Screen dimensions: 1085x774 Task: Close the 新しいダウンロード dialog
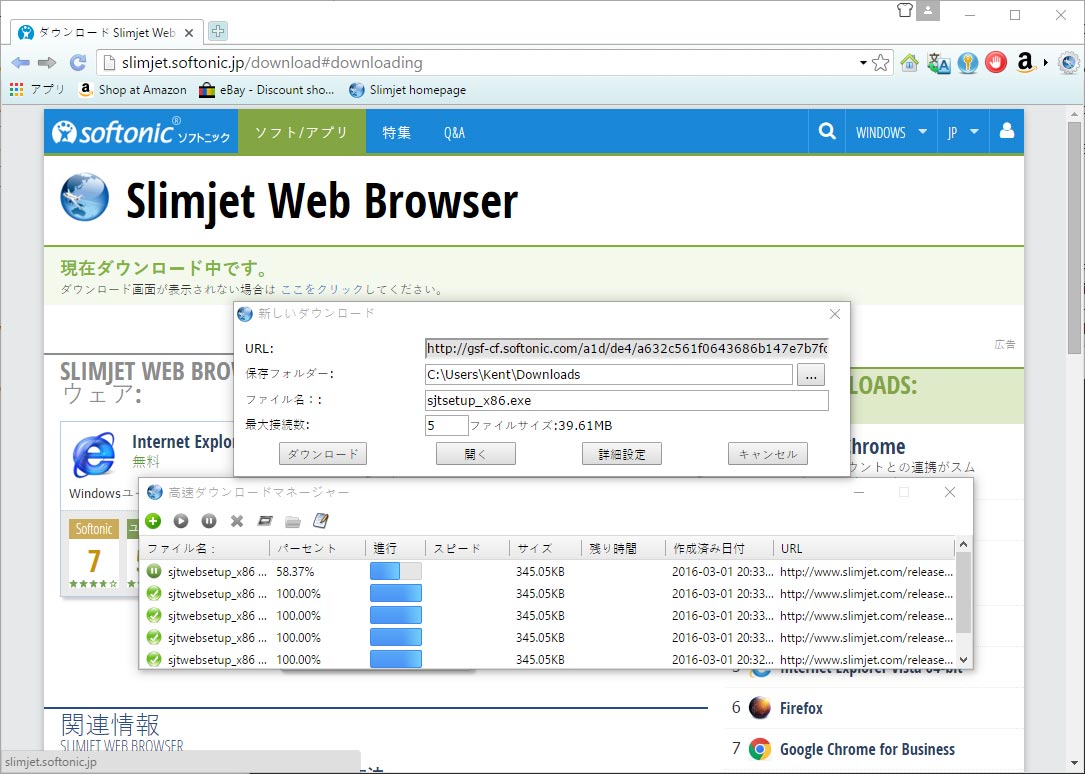pyautogui.click(x=835, y=314)
